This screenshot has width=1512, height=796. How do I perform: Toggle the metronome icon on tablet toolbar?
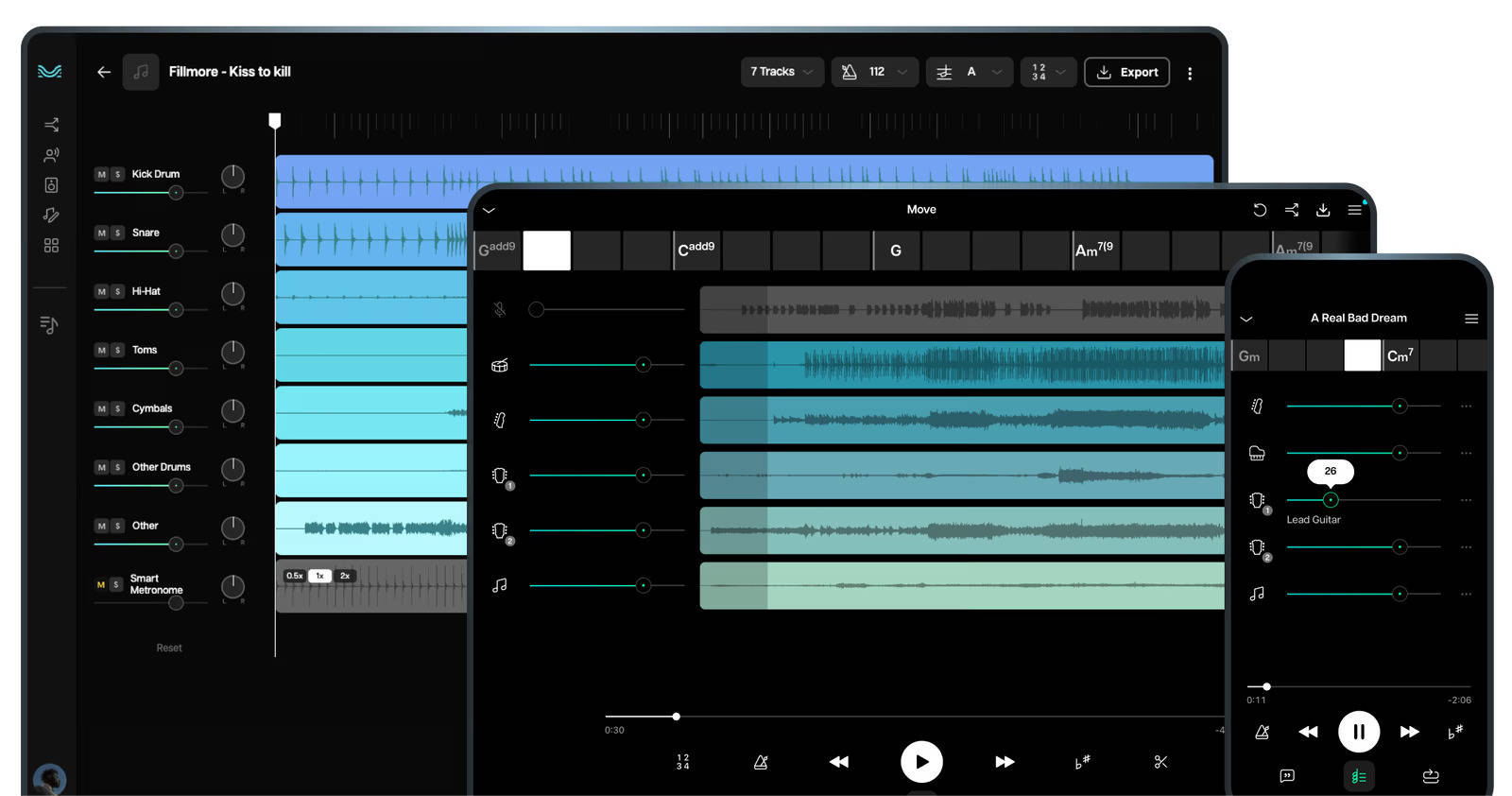tap(761, 762)
